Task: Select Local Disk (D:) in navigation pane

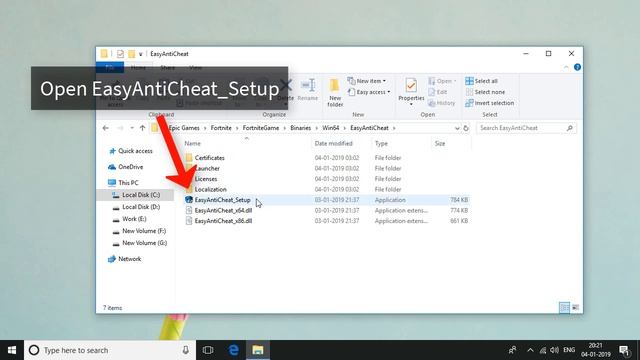Action: coord(136,207)
